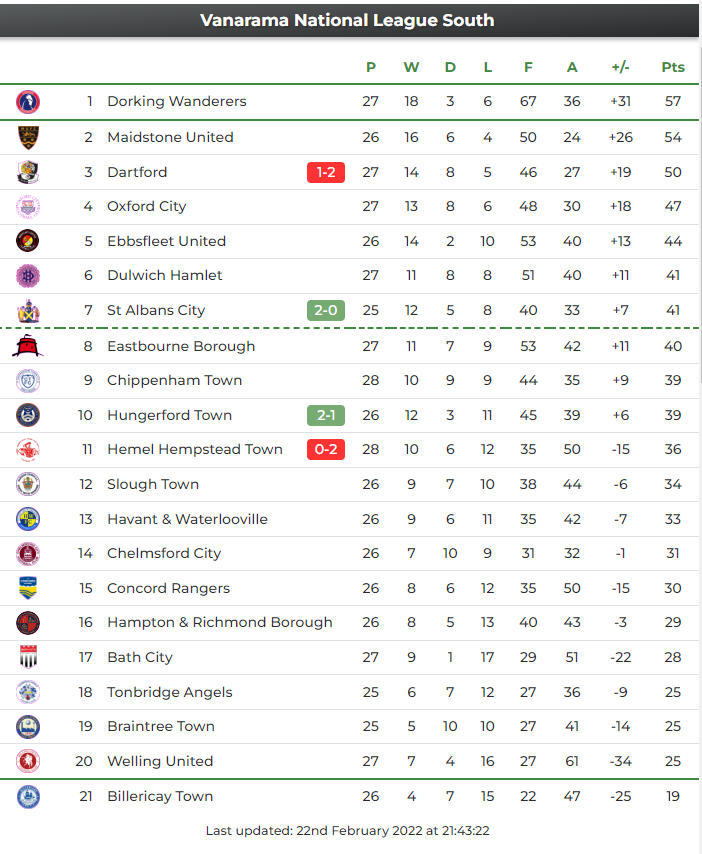Click the Concord Rangers club badge
The image size is (702, 854).
pos(28,588)
